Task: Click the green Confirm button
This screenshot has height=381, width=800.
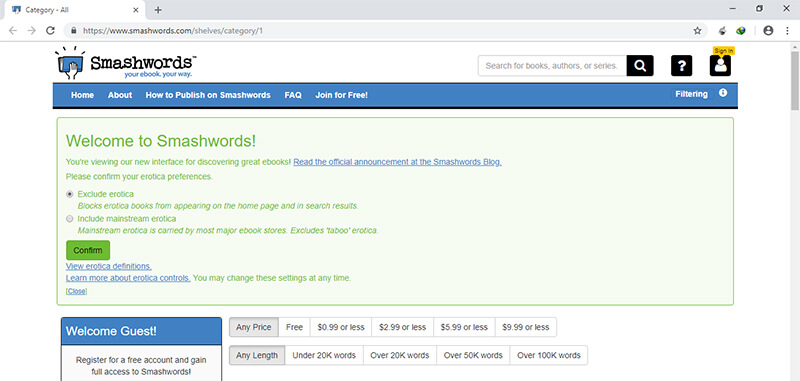Action: click(x=88, y=250)
